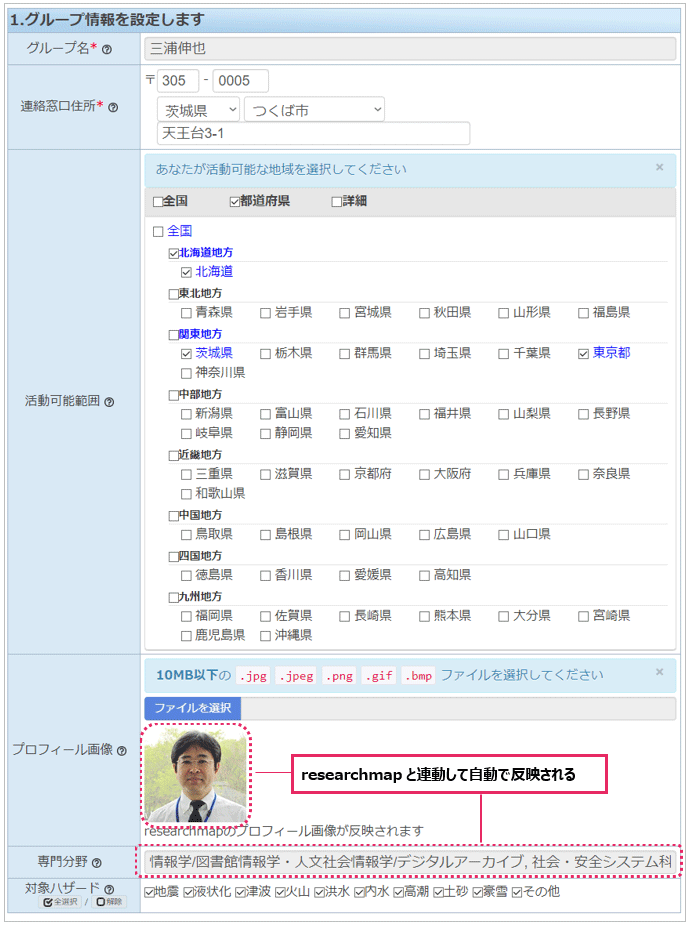686x926 pixels.
Task: Check the 栃木県 checkbox
Action: 266,353
